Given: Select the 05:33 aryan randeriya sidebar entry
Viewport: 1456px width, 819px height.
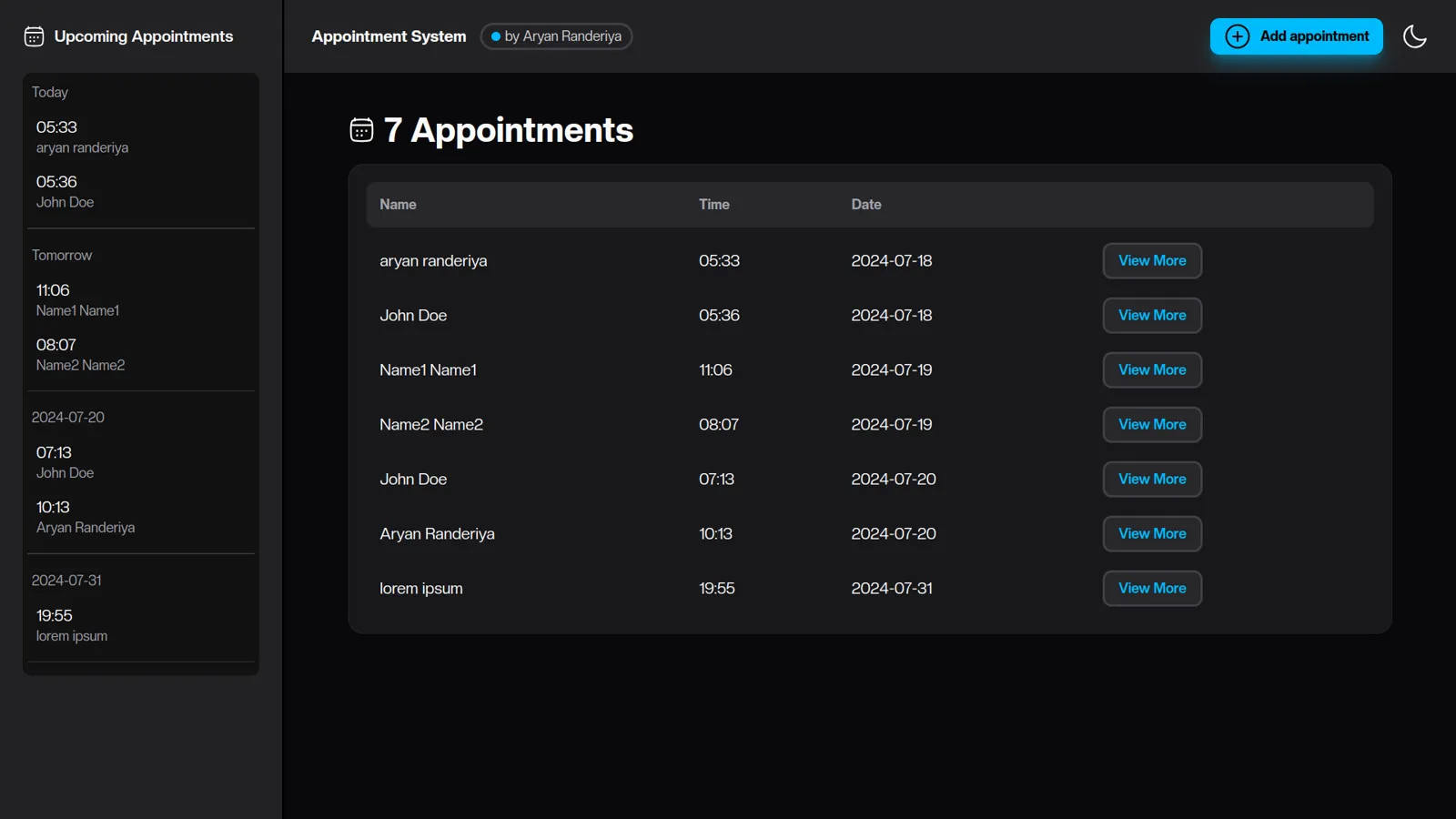Looking at the screenshot, I should (x=141, y=136).
